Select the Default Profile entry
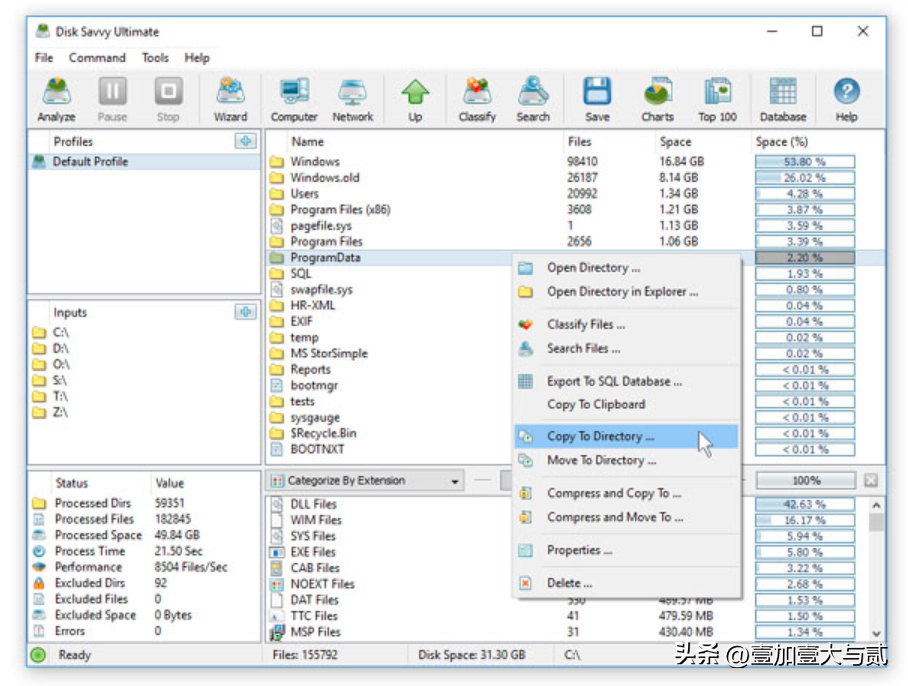This screenshot has height=686, width=908. 144,162
